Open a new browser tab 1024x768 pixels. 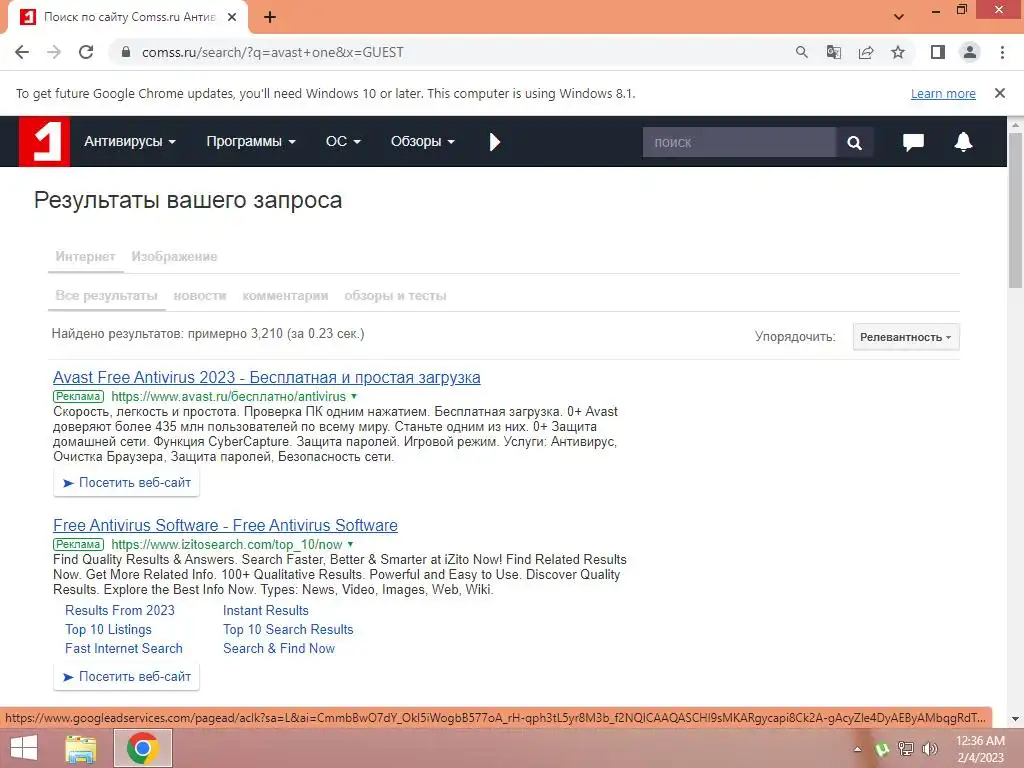click(270, 18)
